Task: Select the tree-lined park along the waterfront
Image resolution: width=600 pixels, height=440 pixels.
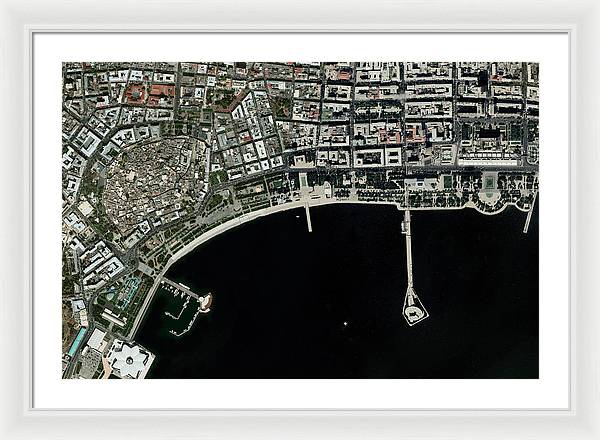Action: click(400, 185)
